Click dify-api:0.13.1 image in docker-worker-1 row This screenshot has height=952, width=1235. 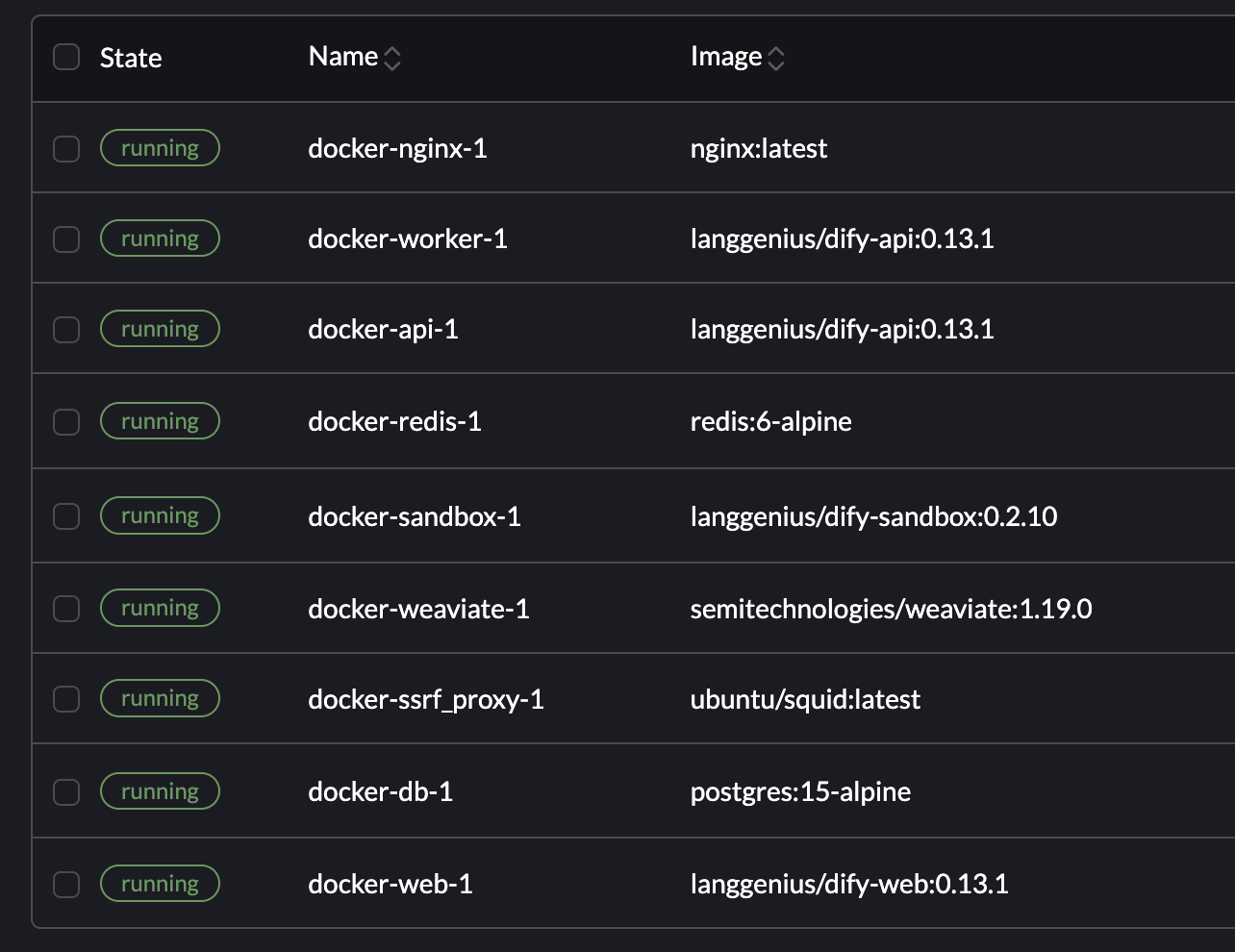click(843, 239)
